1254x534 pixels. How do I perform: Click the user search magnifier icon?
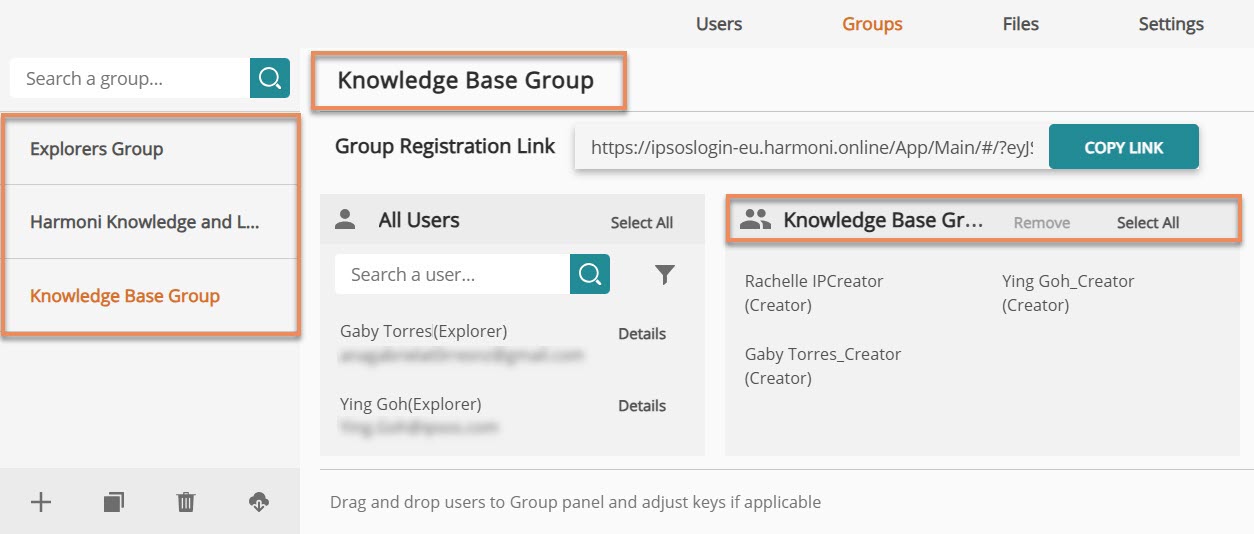(x=590, y=274)
